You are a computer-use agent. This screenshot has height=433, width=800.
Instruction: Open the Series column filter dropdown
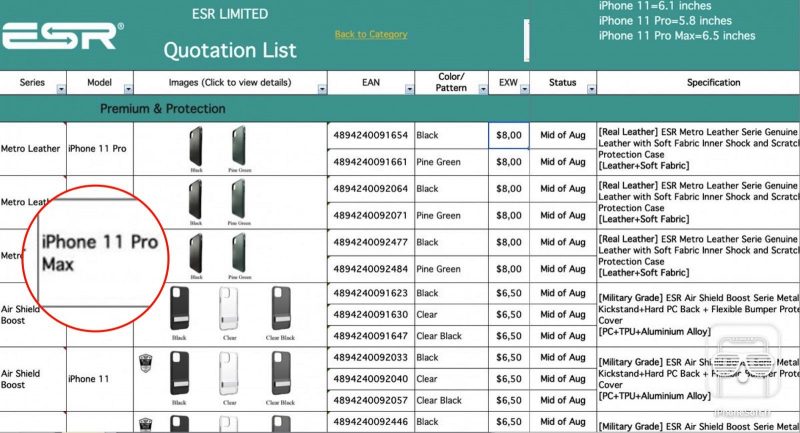coord(61,89)
